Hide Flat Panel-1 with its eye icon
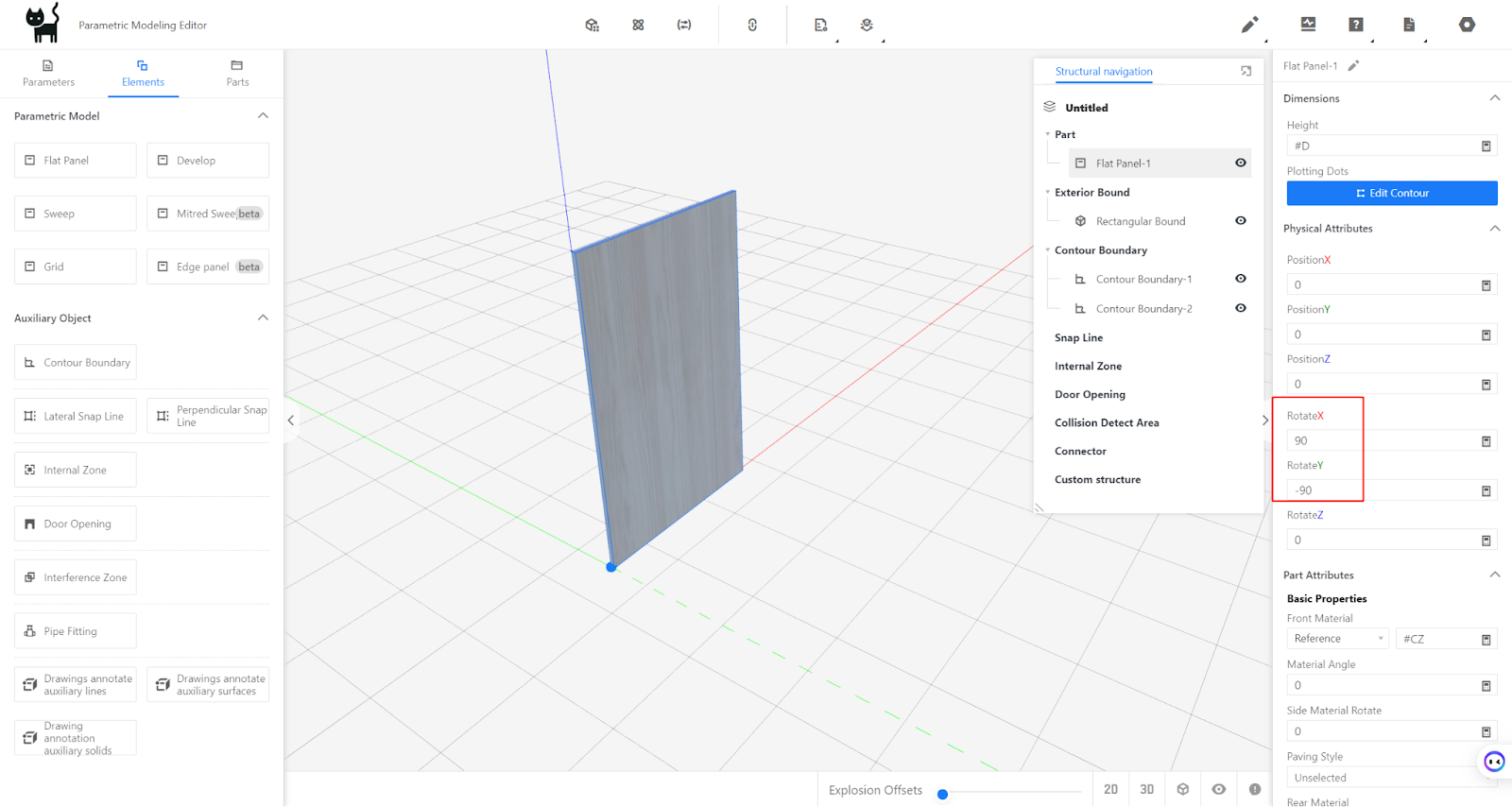 pyautogui.click(x=1240, y=163)
